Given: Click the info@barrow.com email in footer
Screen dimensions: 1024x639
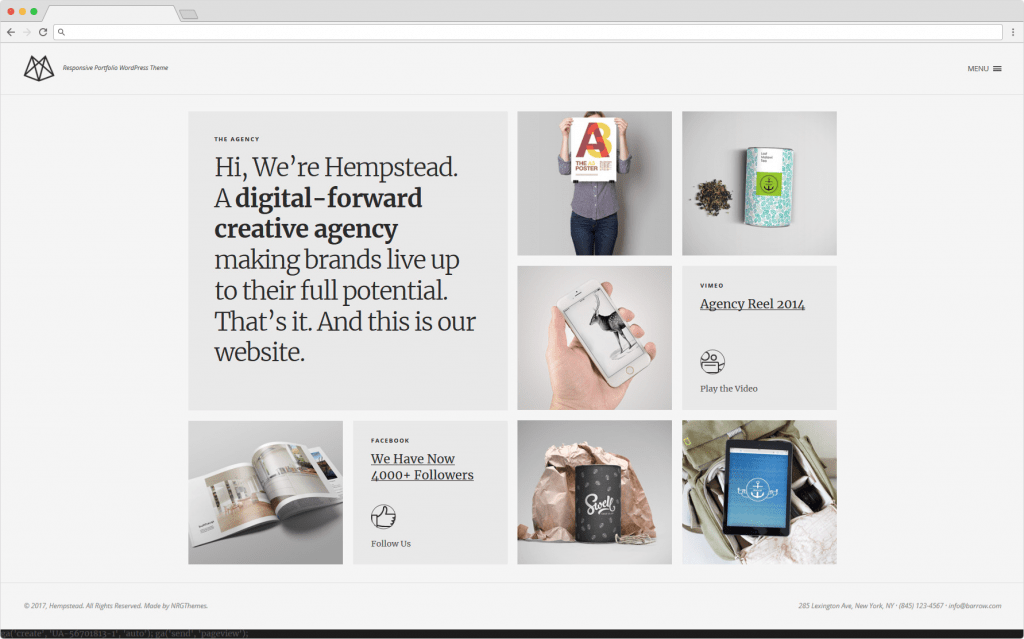Looking at the screenshot, I should tap(974, 606).
